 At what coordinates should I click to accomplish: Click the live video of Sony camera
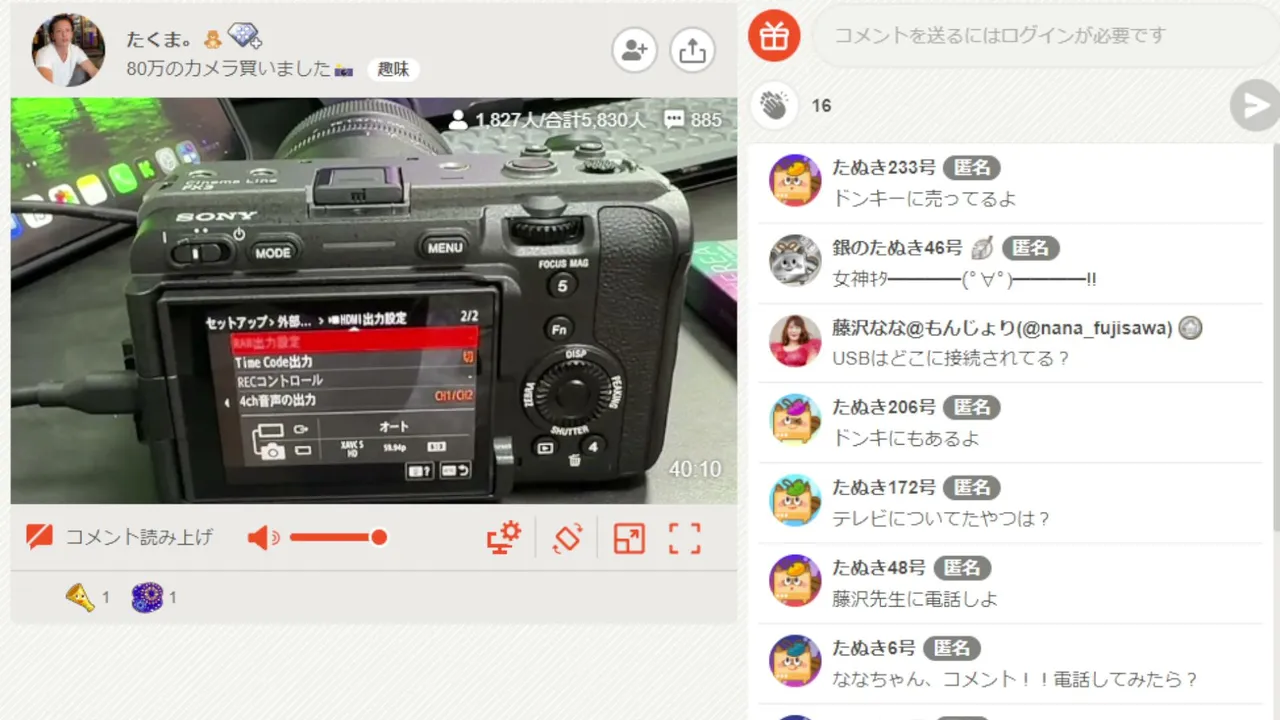pyautogui.click(x=374, y=300)
